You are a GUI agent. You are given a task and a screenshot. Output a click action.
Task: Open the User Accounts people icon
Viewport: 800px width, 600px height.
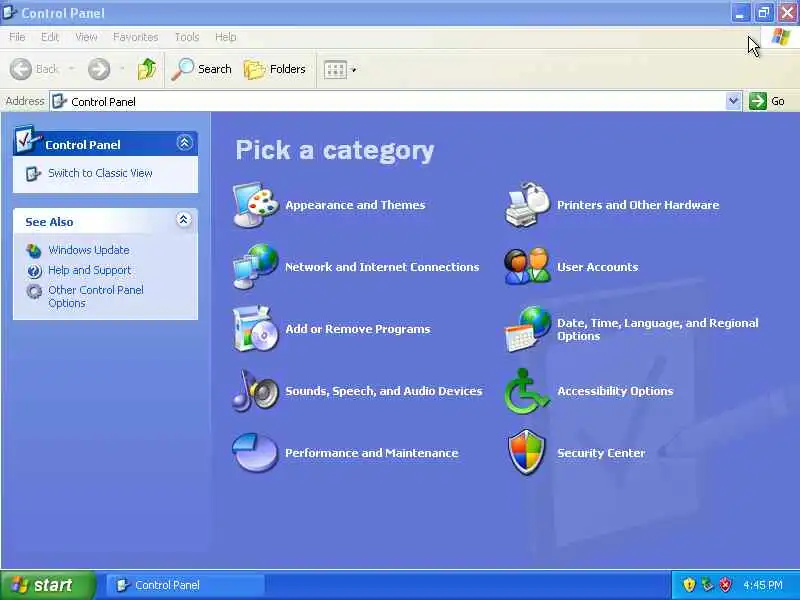pos(528,267)
